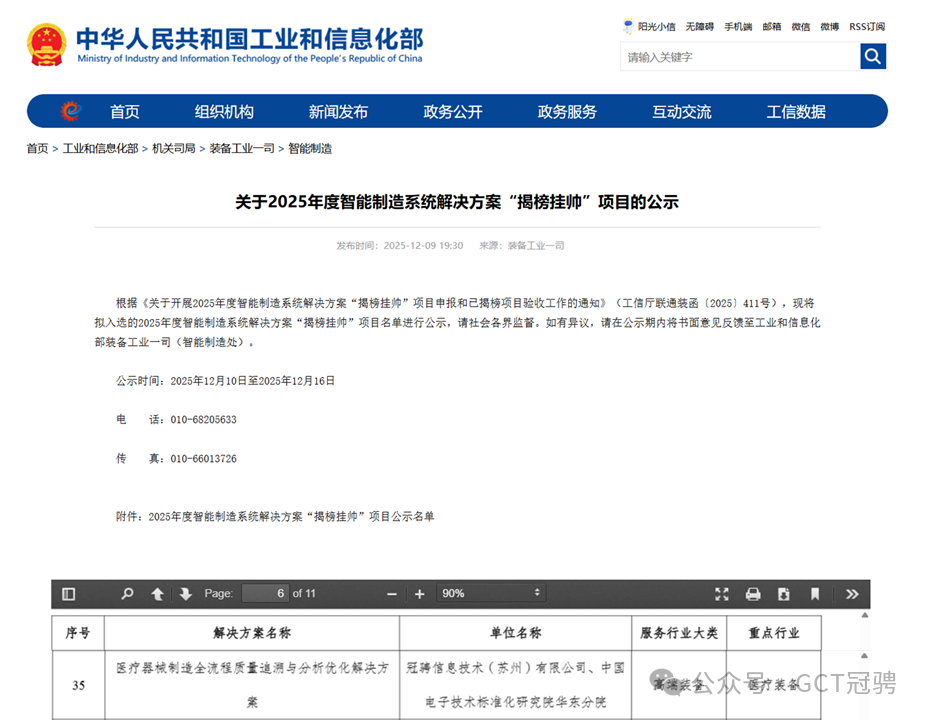Click the 单位名称 table header
The height and width of the screenshot is (720, 926).
[516, 633]
